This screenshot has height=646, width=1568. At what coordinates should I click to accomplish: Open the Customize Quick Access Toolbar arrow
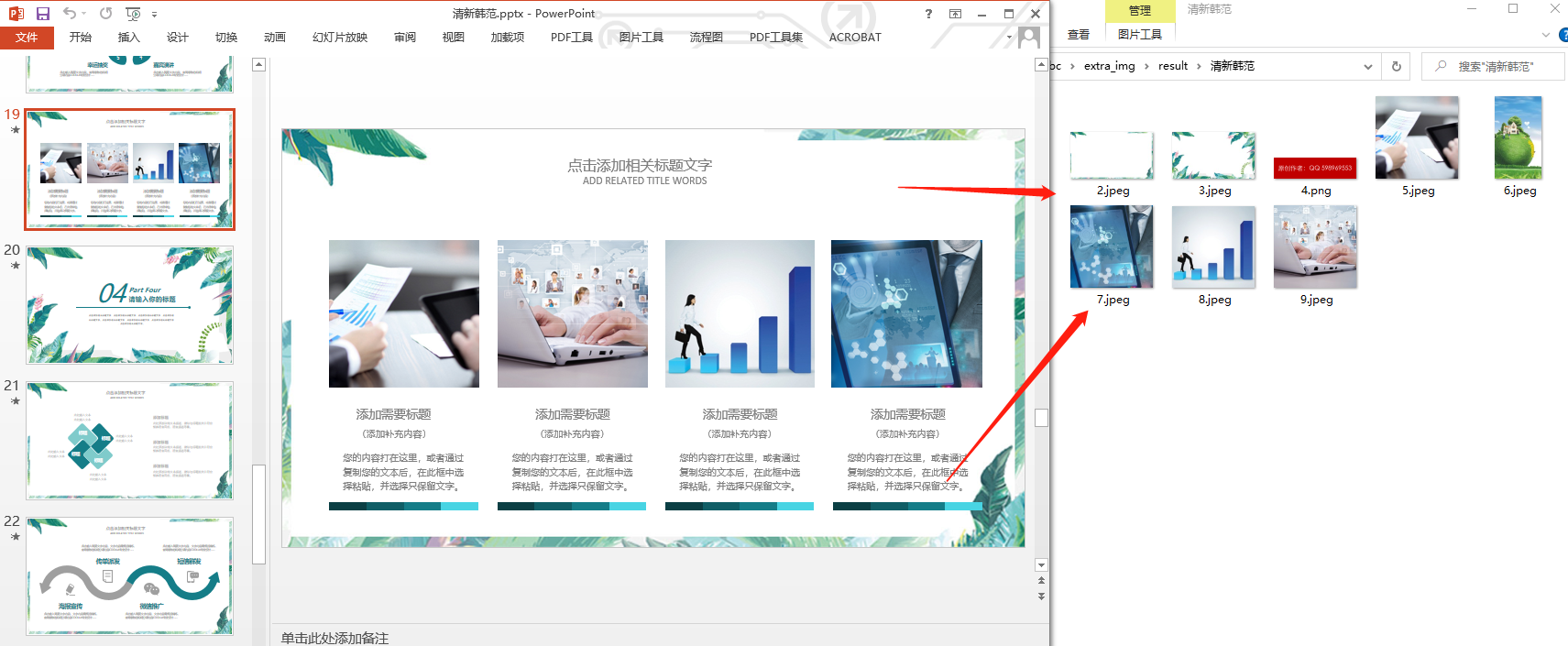click(x=154, y=15)
